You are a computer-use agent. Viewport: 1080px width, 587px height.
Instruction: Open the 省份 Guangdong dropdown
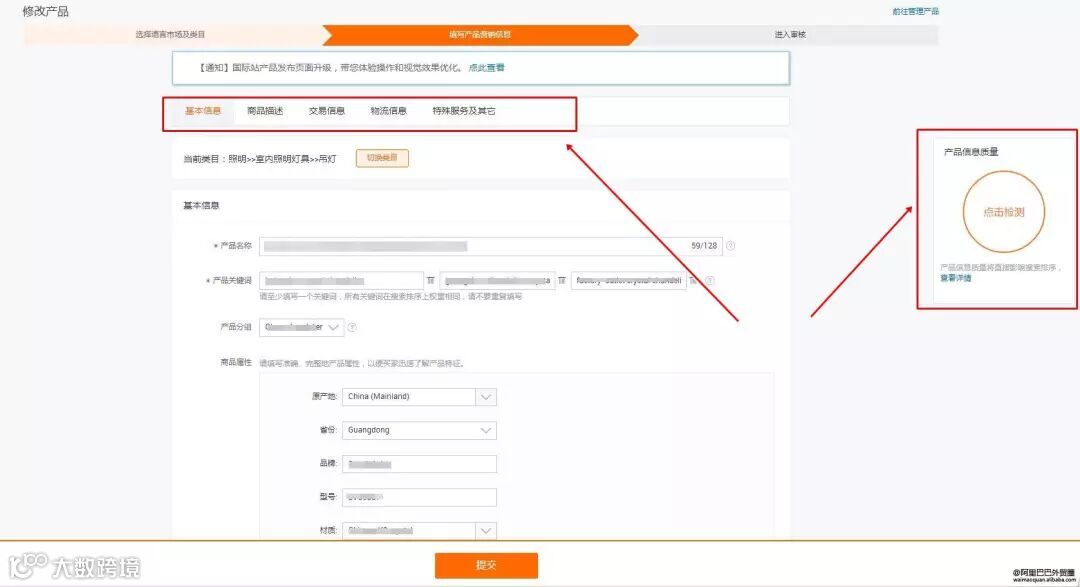[x=486, y=430]
